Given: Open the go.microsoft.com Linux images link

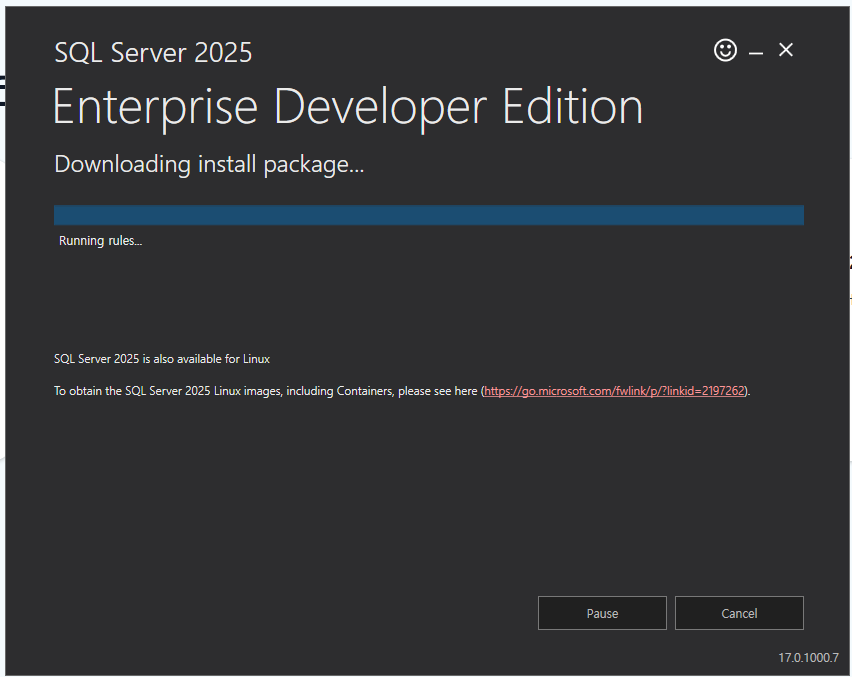Looking at the screenshot, I should (x=614, y=391).
